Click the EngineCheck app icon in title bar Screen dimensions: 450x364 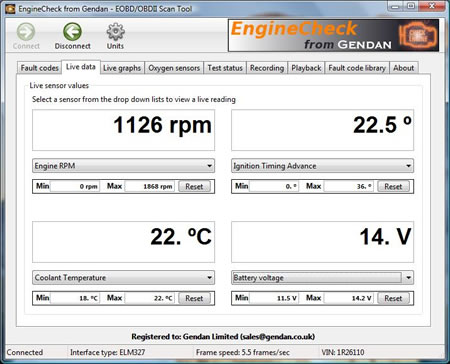point(10,9)
